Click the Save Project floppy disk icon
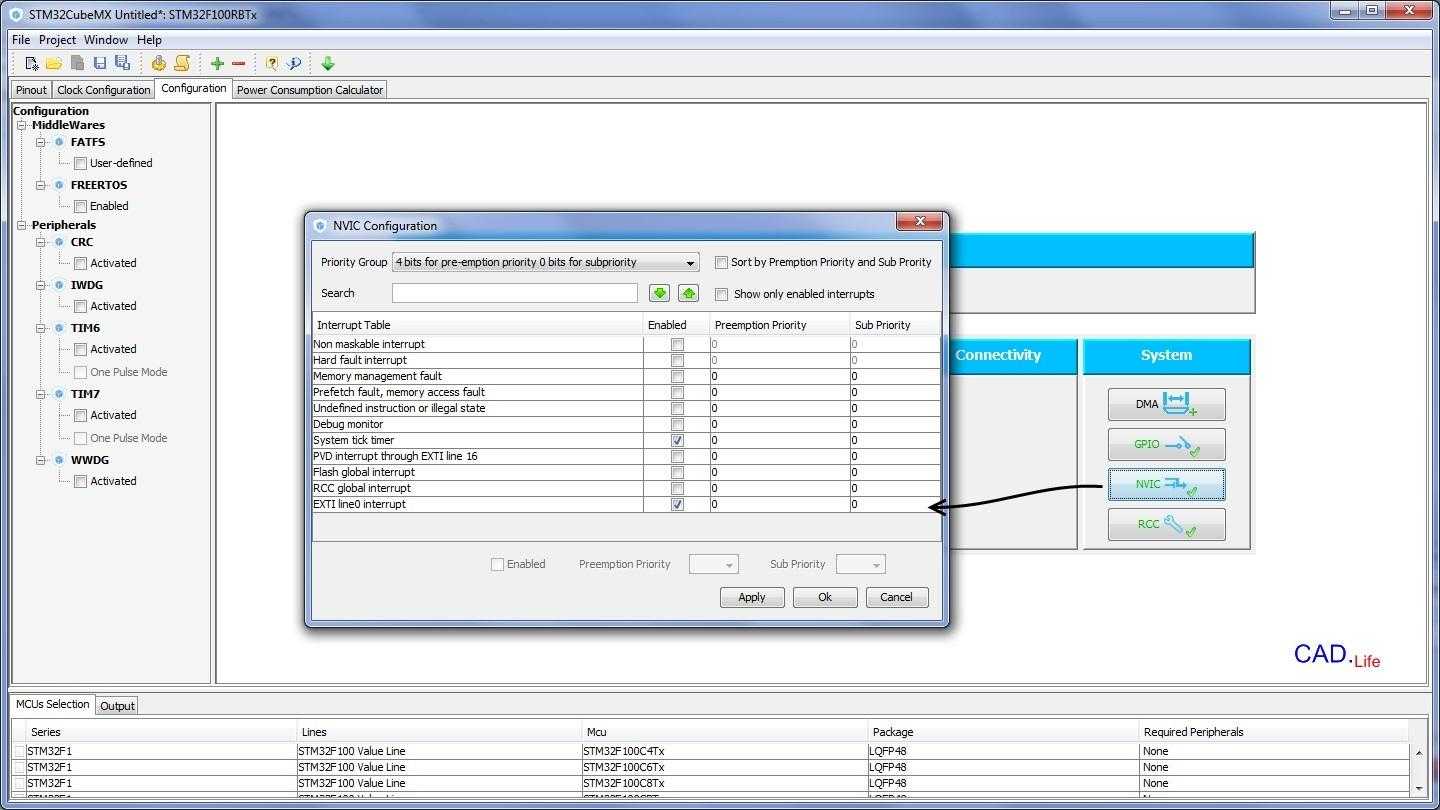Image resolution: width=1440 pixels, height=810 pixels. (x=100, y=63)
